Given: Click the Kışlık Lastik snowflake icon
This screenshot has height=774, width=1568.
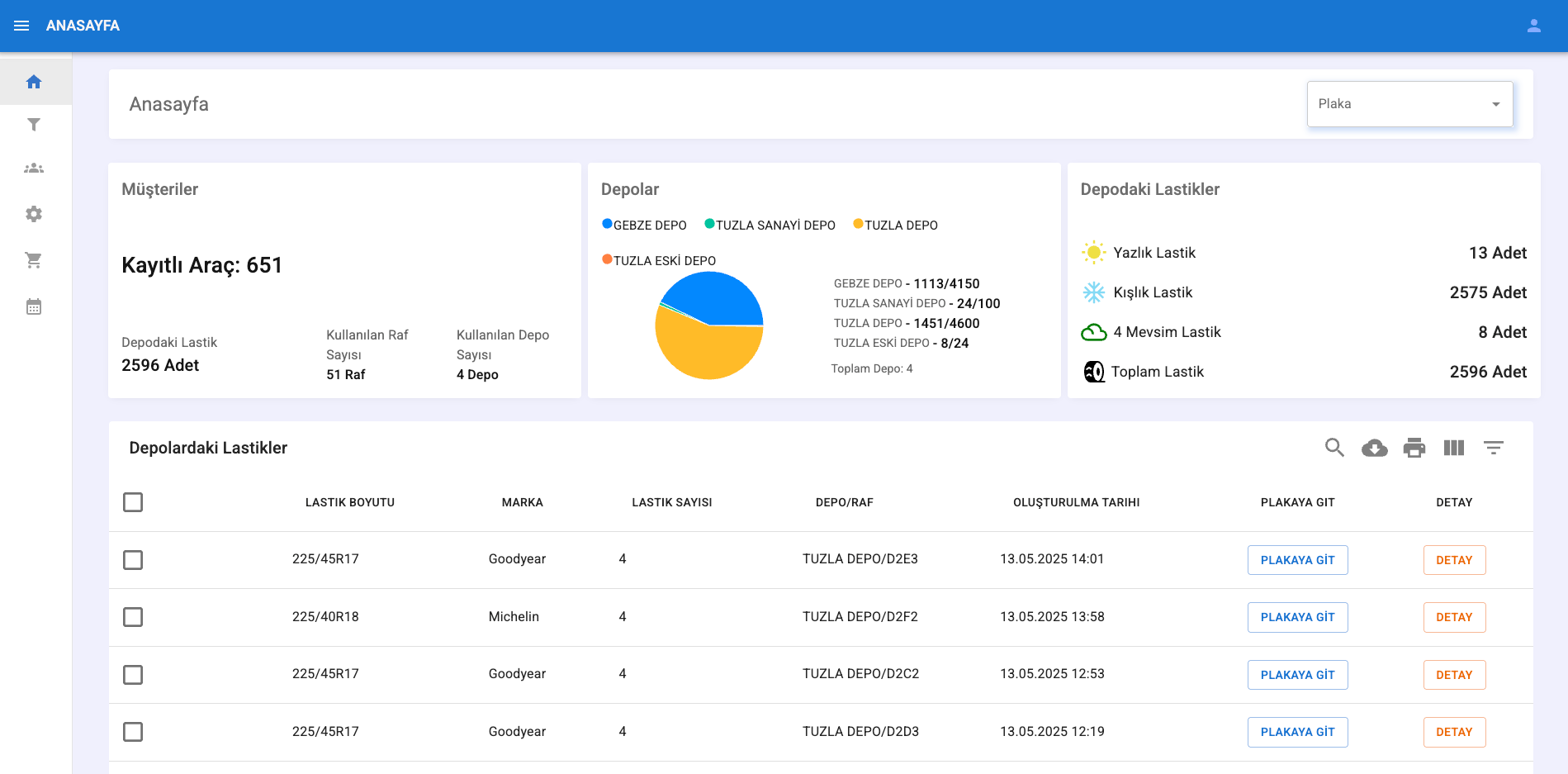Looking at the screenshot, I should (1093, 292).
